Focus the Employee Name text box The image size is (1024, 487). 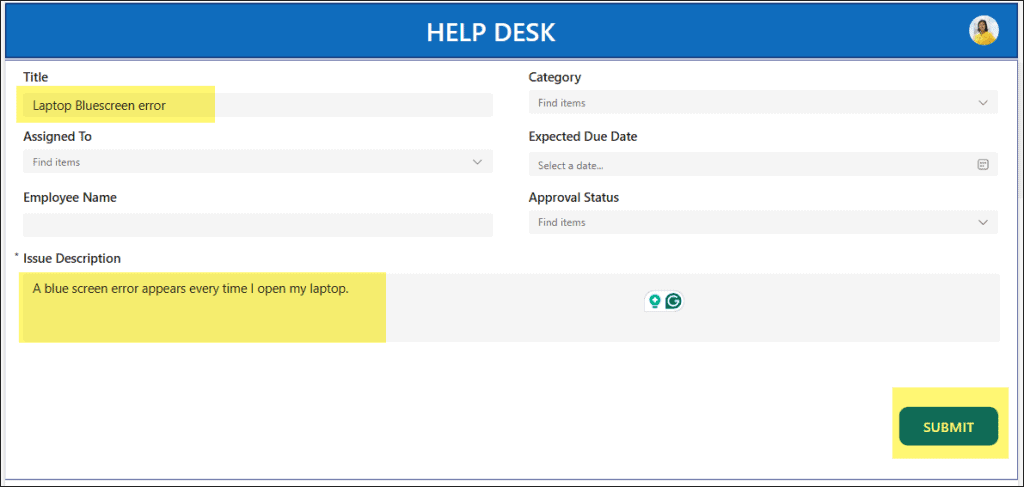(x=257, y=225)
